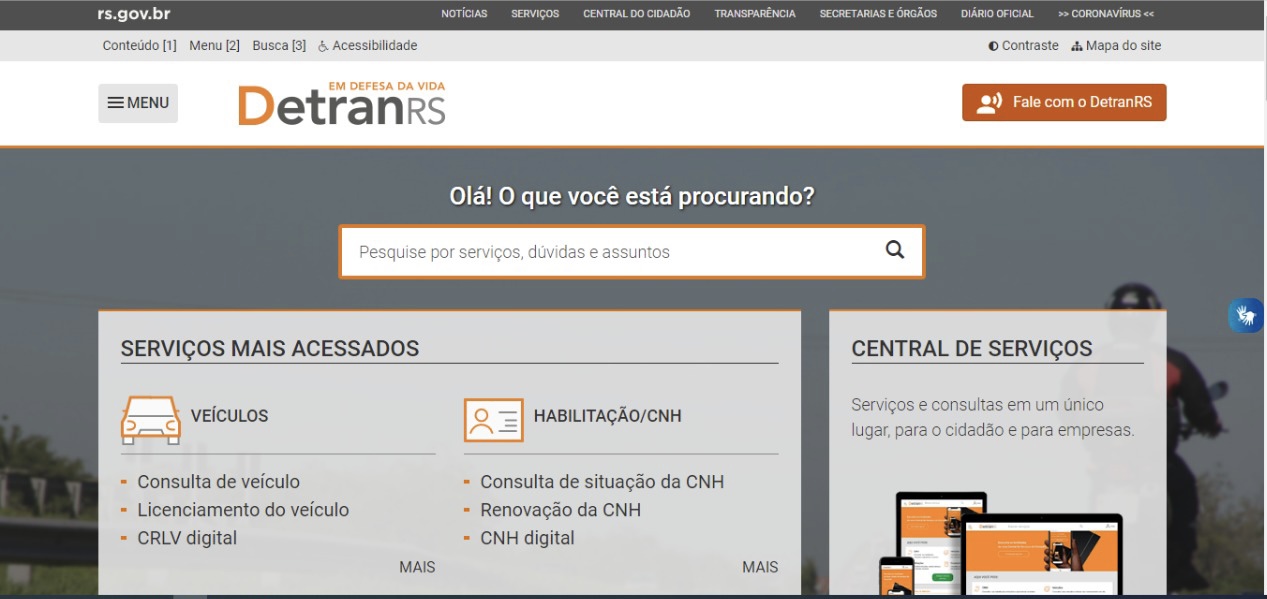Click Fale com o DetranRS button
Viewport: 1267px width, 599px height.
(x=1064, y=102)
